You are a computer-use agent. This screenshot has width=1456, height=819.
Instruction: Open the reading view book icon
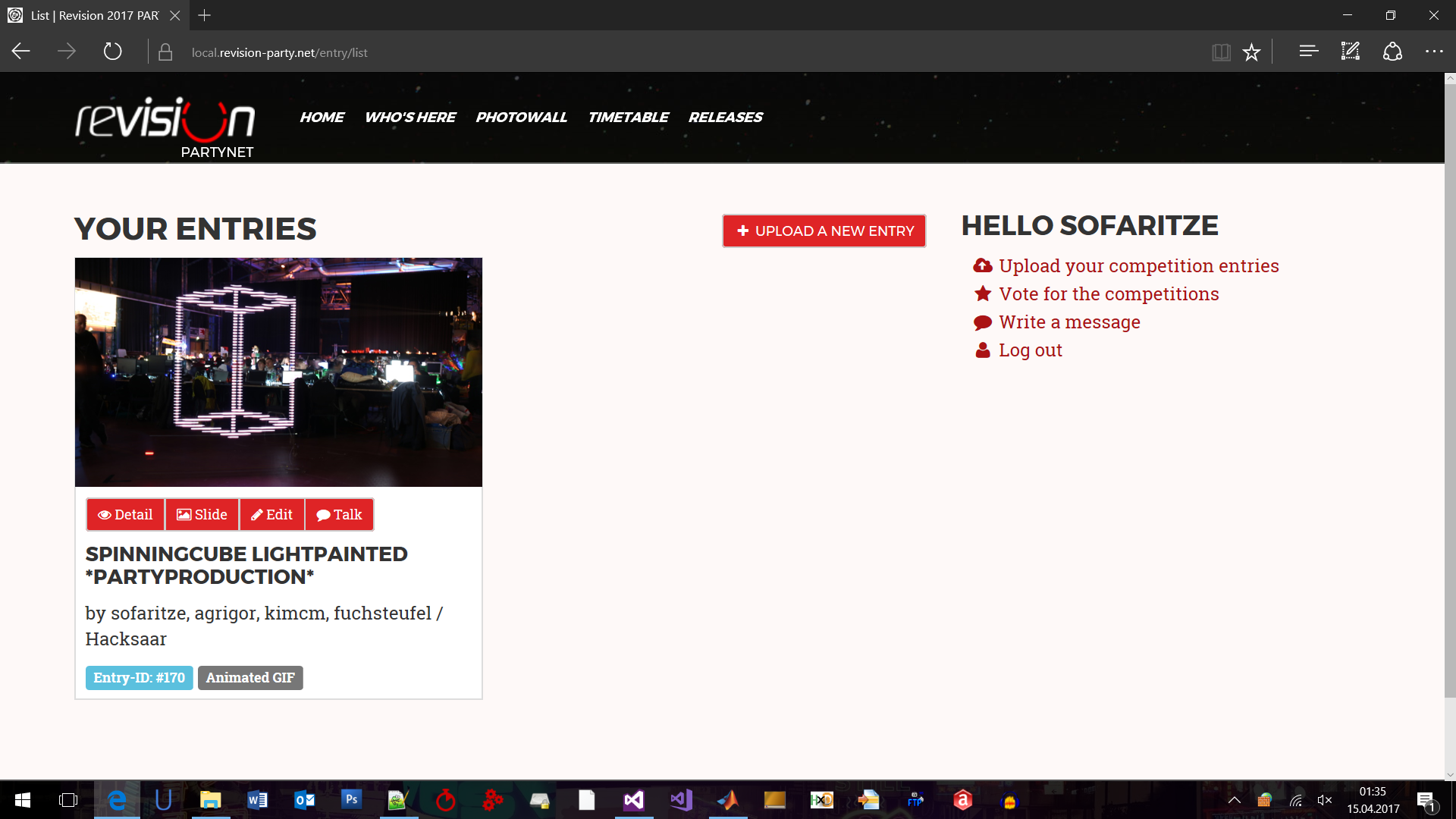click(x=1221, y=52)
